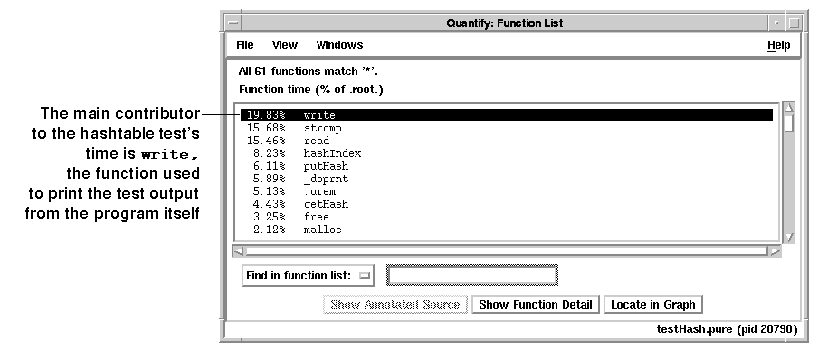Image resolution: width=832 pixels, height=360 pixels.
Task: Select the getHash function row
Action: click(507, 204)
